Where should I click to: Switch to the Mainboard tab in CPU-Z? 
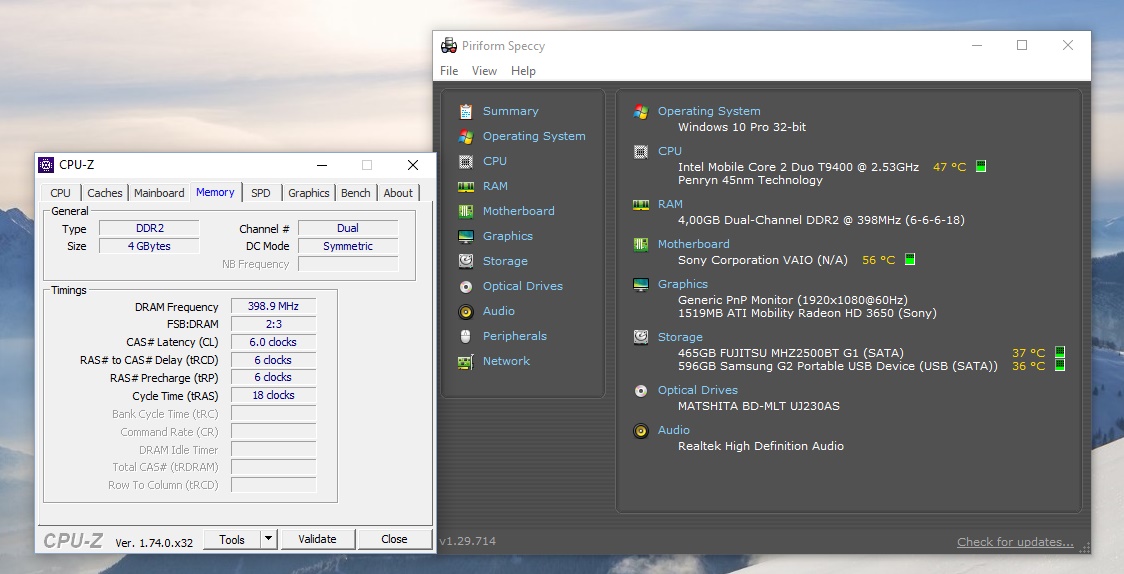pos(159,193)
